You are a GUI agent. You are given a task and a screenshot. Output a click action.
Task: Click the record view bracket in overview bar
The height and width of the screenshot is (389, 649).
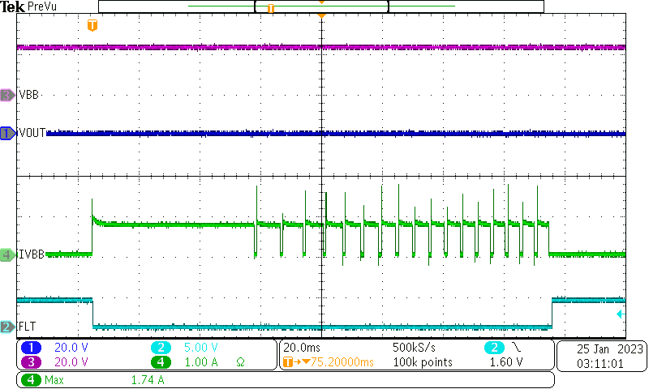pyautogui.click(x=322, y=7)
